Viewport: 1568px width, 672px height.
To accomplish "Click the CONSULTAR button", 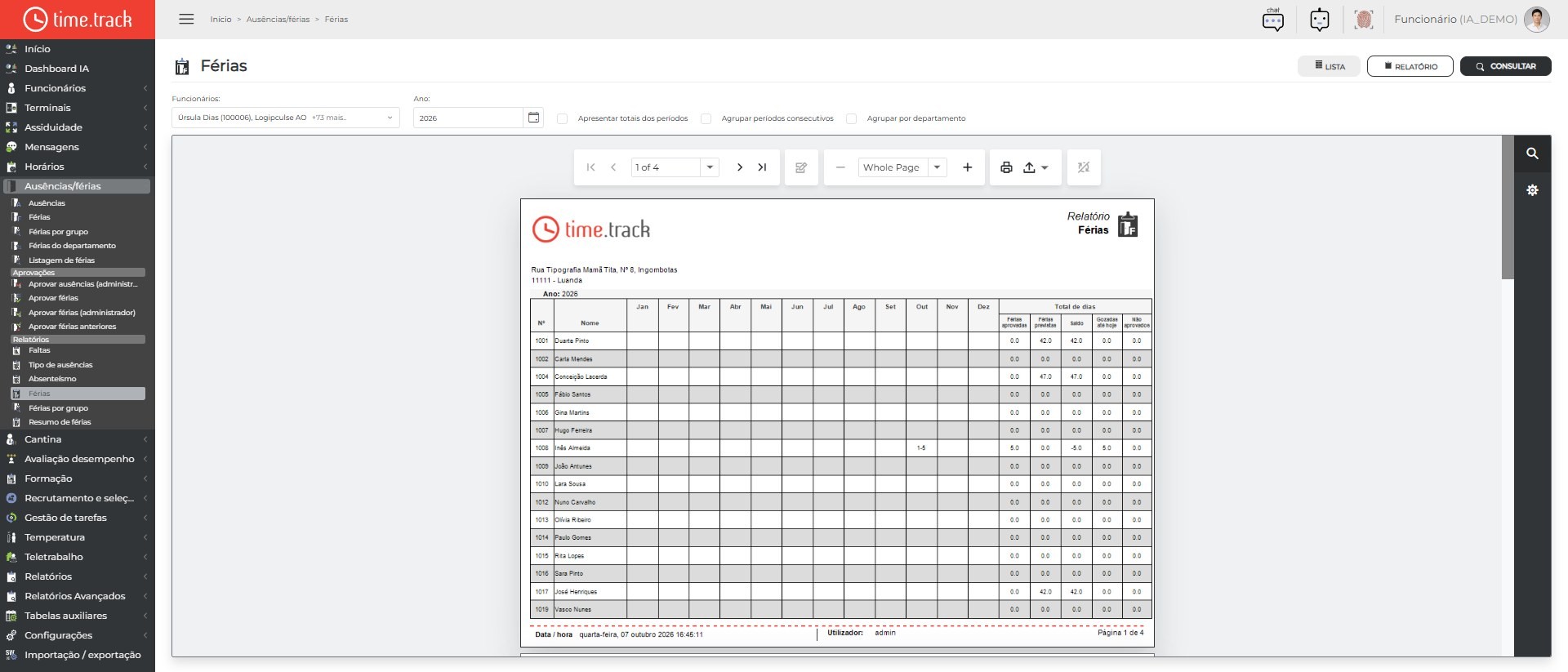I will [x=1505, y=66].
